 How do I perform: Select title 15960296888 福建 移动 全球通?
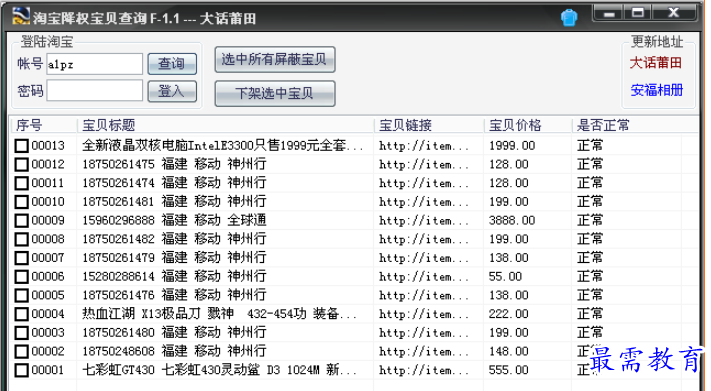click(x=174, y=220)
